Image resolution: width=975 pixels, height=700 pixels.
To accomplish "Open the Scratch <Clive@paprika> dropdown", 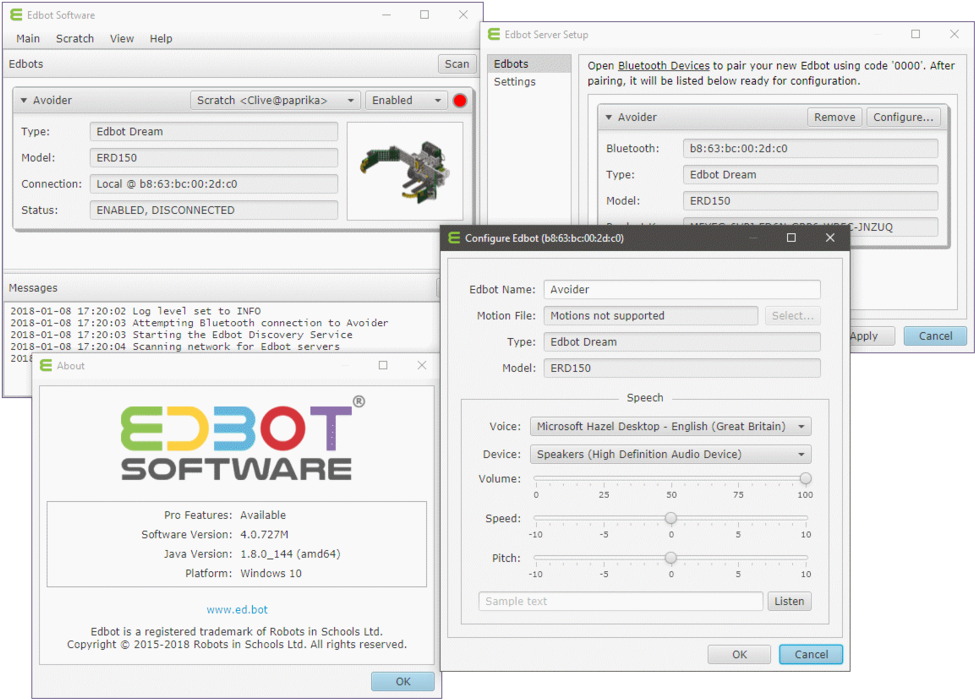I will (275, 100).
